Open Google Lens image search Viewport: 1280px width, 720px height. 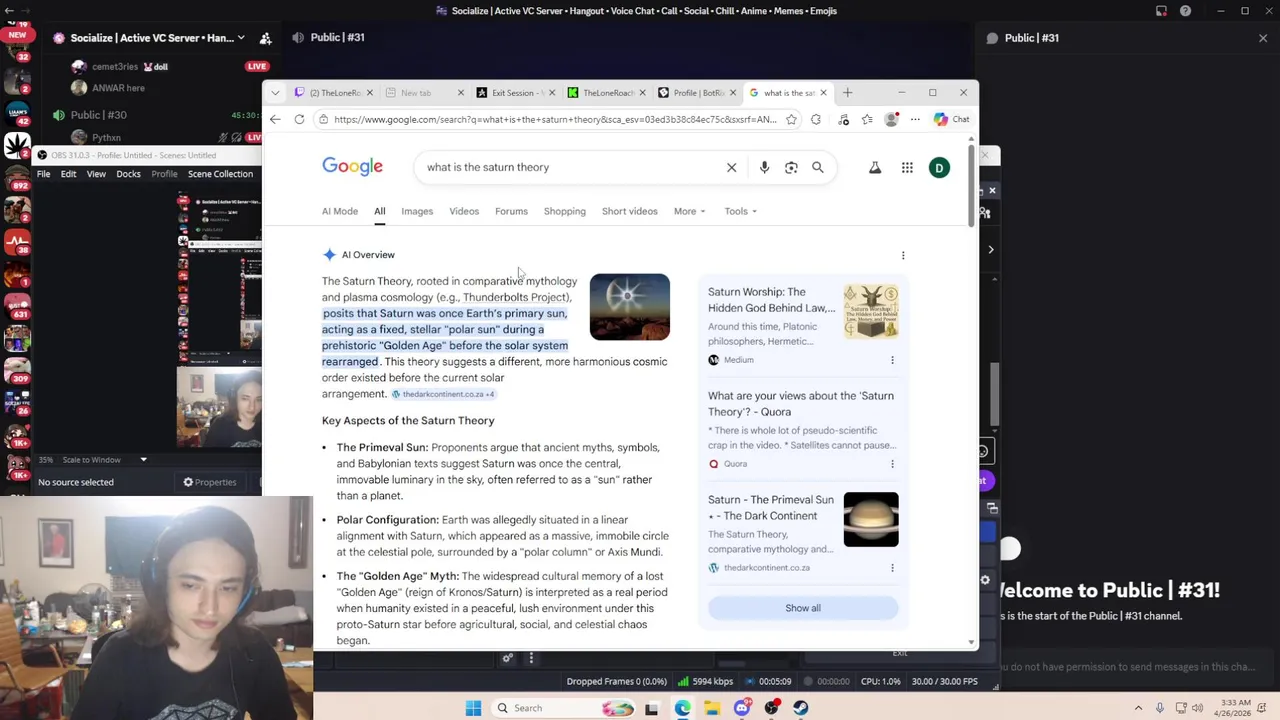[x=791, y=167]
